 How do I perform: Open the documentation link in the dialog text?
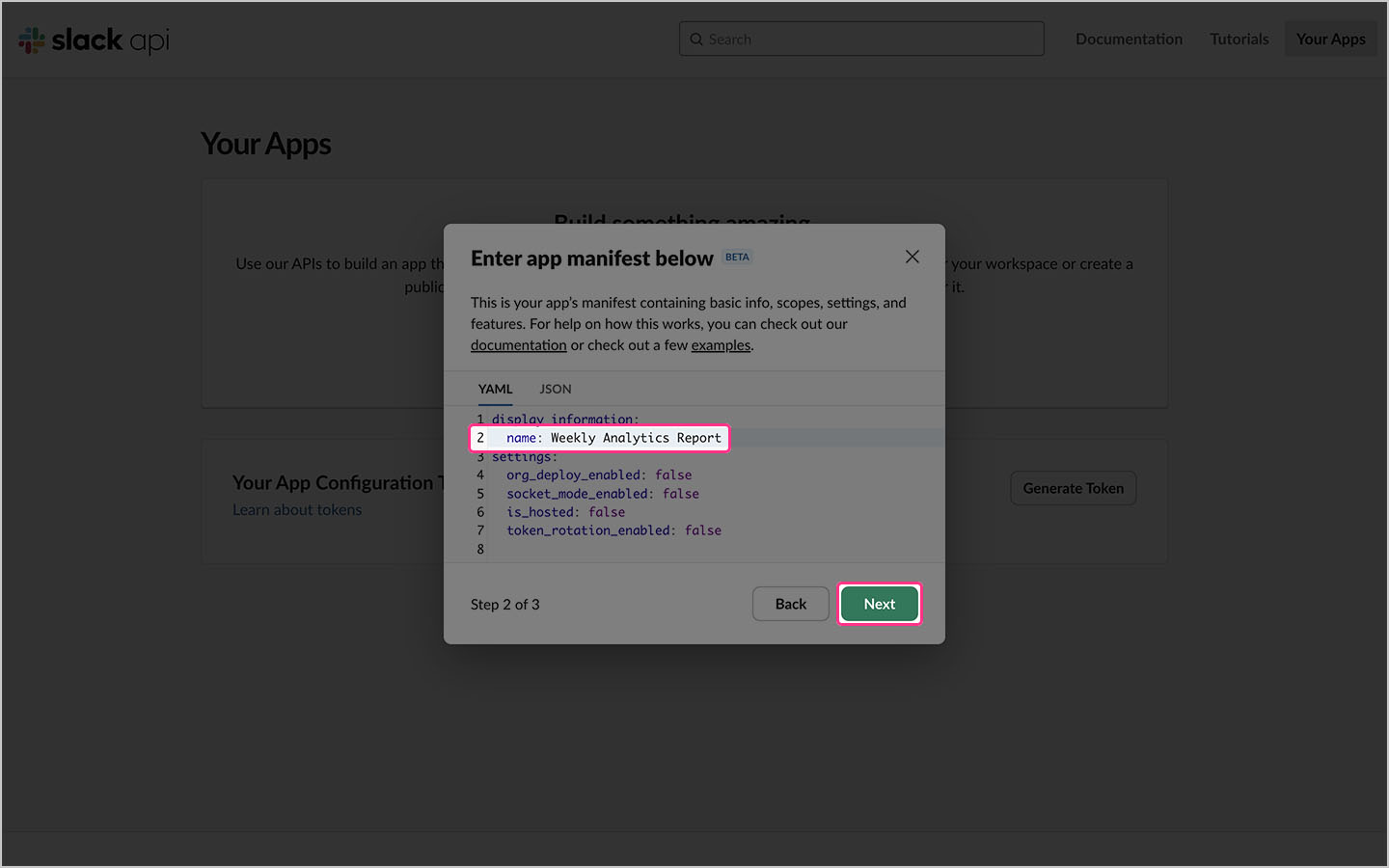518,344
